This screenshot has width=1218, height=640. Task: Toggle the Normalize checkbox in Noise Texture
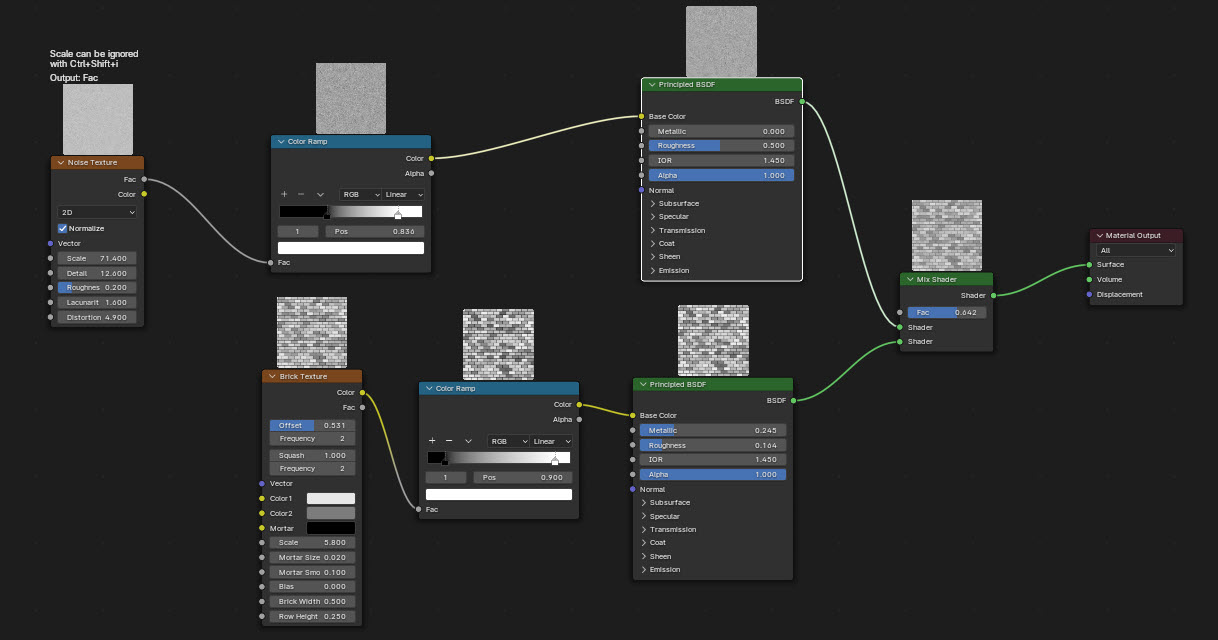[x=63, y=228]
